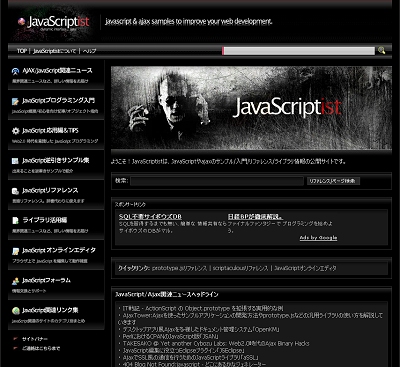Screen dimensions: 400x367
Task: Open AJAX/JavaScript関連ニュース antenna icon
Action: click(15, 71)
